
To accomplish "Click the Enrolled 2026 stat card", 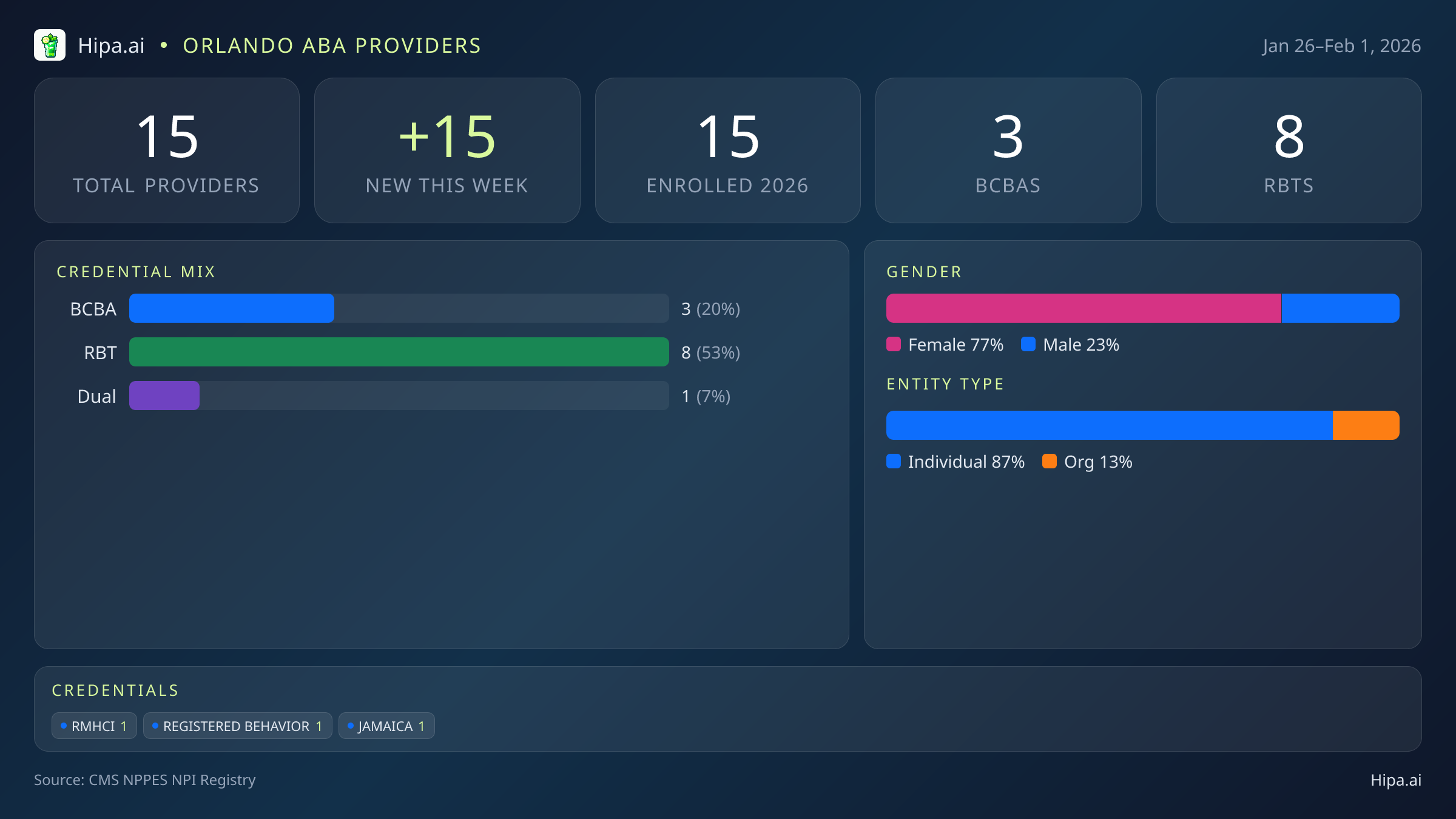I will (727, 150).
